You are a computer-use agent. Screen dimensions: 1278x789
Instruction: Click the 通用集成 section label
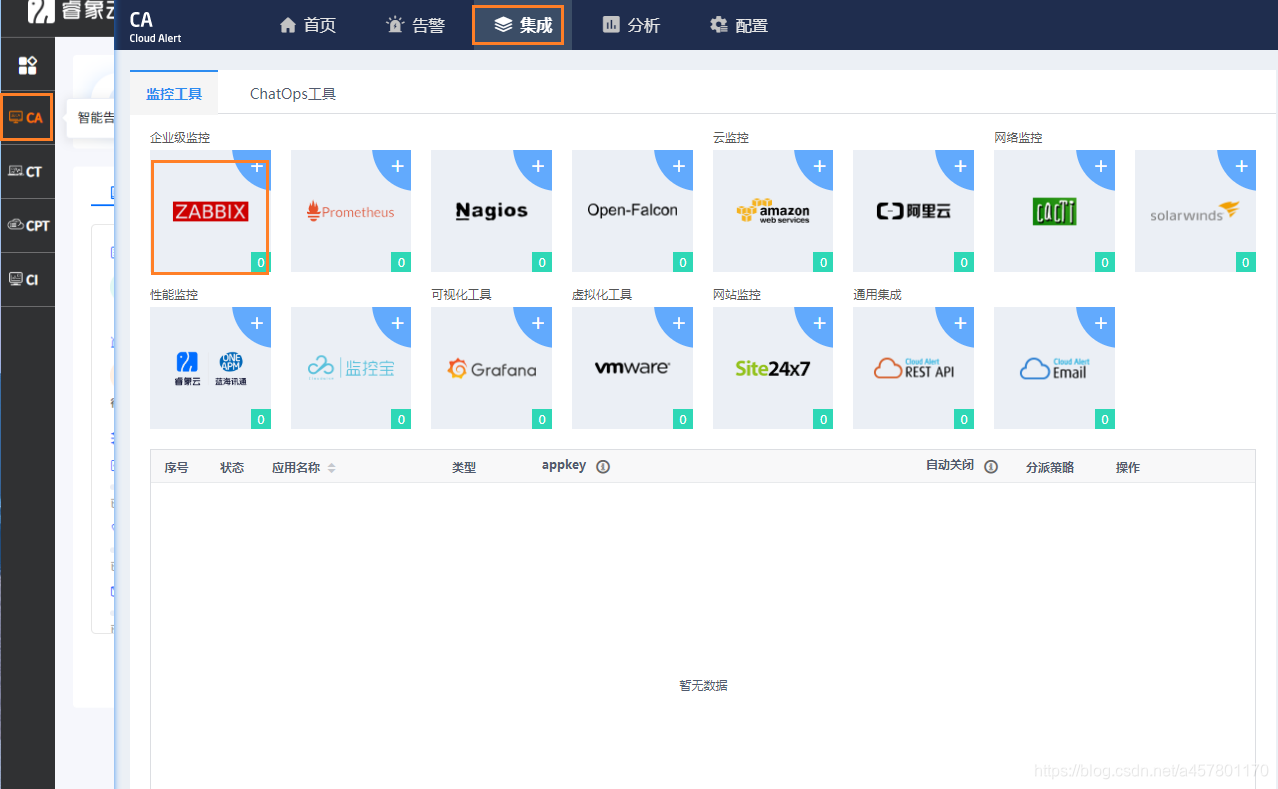(x=877, y=294)
